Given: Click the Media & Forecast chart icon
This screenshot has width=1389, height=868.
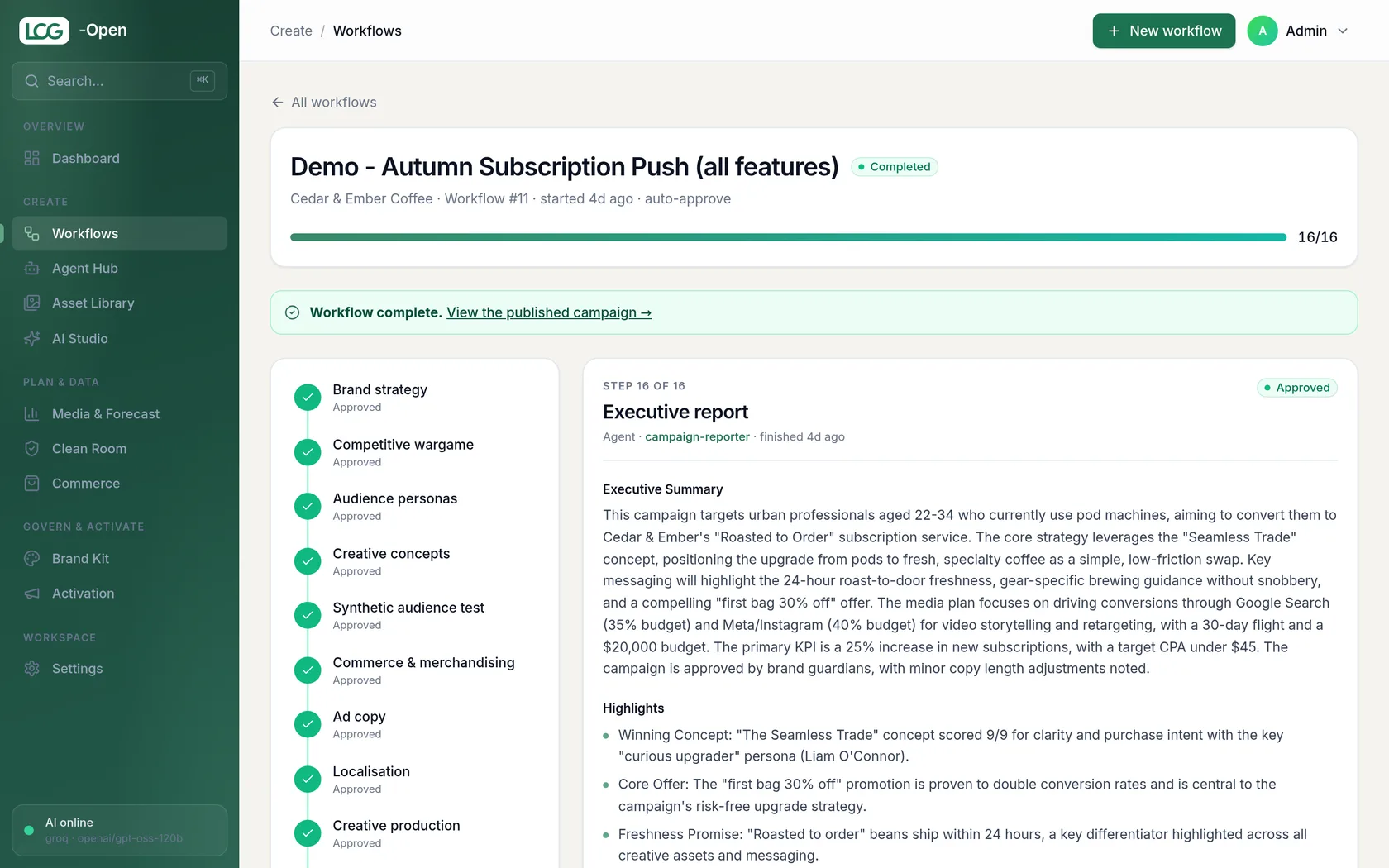Looking at the screenshot, I should pos(32,414).
